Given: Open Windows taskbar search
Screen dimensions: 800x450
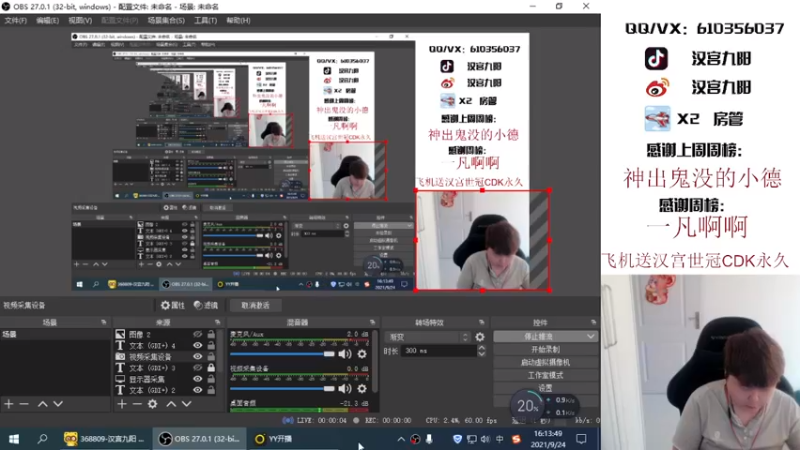Looking at the screenshot, I should coord(42,439).
